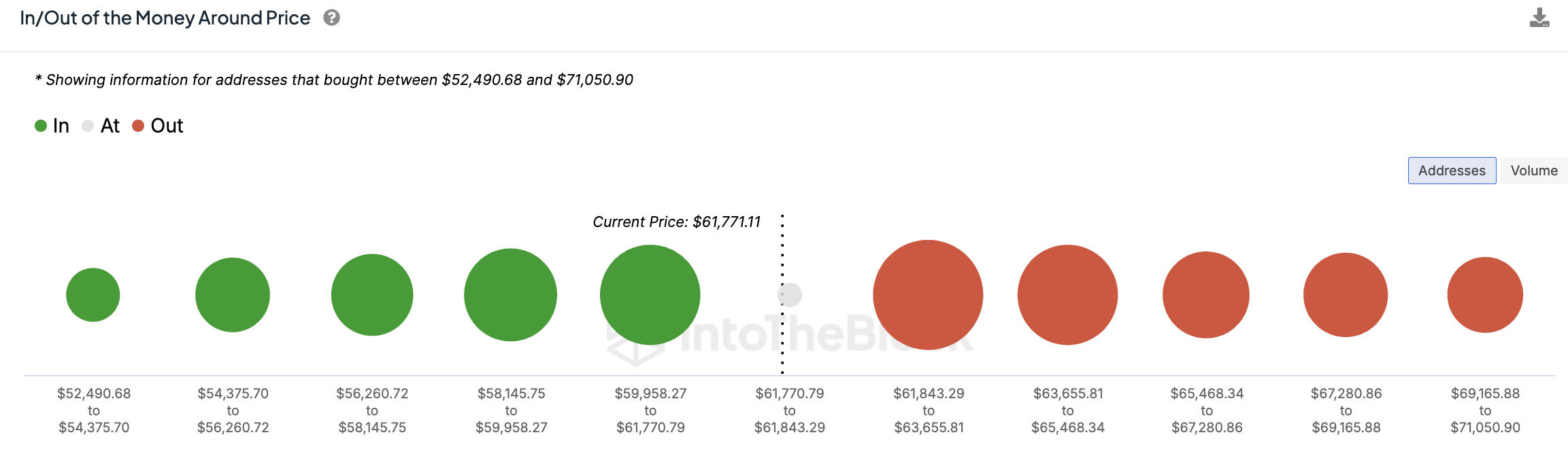The height and width of the screenshot is (454, 1568).
Task: Click the Current Price $61,771.11 label
Action: coord(677,222)
